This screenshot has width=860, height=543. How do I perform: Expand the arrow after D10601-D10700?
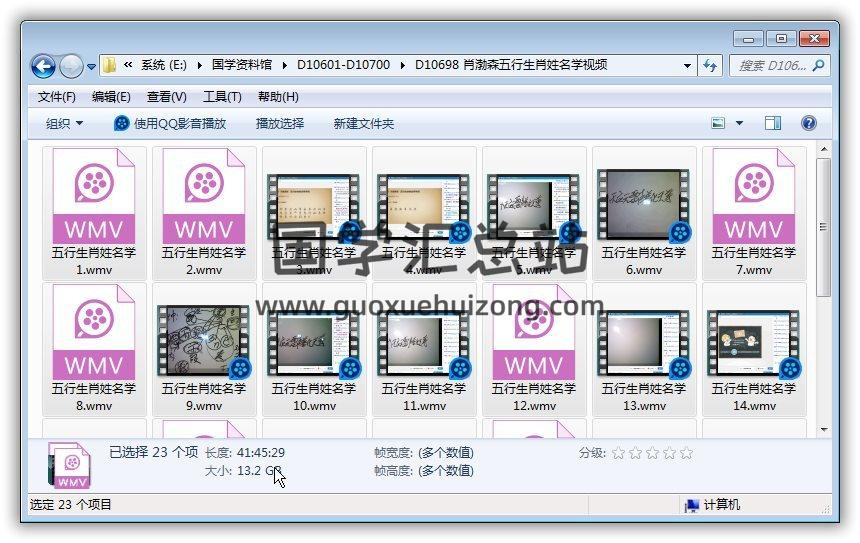(403, 65)
